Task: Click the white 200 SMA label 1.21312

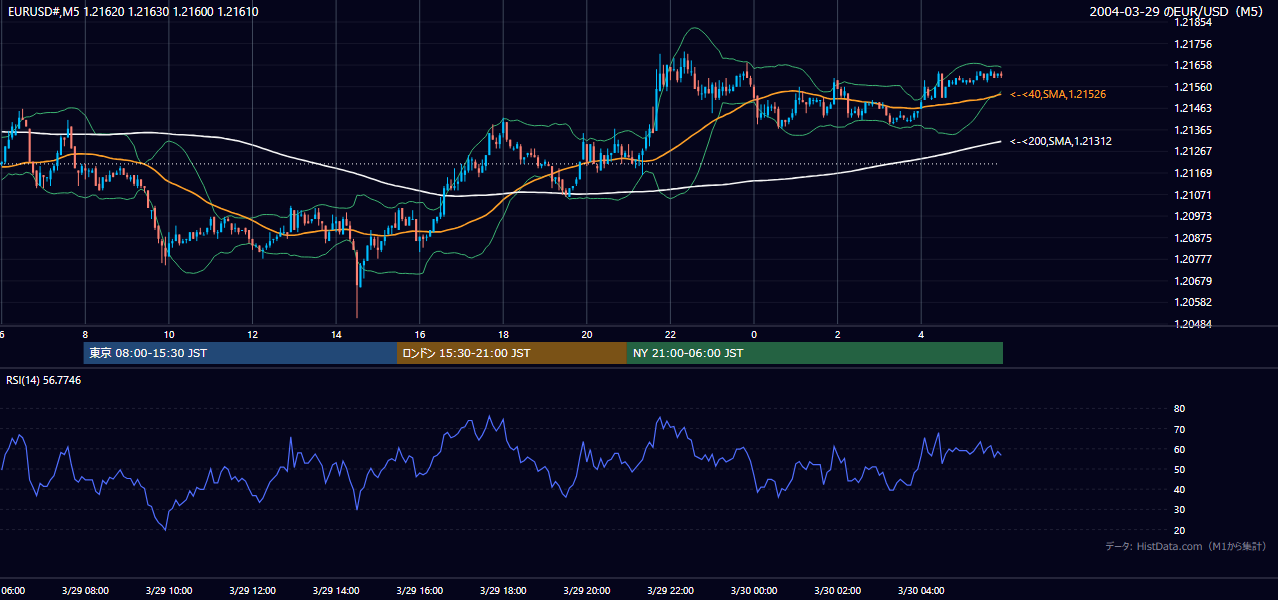Action: coord(1060,142)
